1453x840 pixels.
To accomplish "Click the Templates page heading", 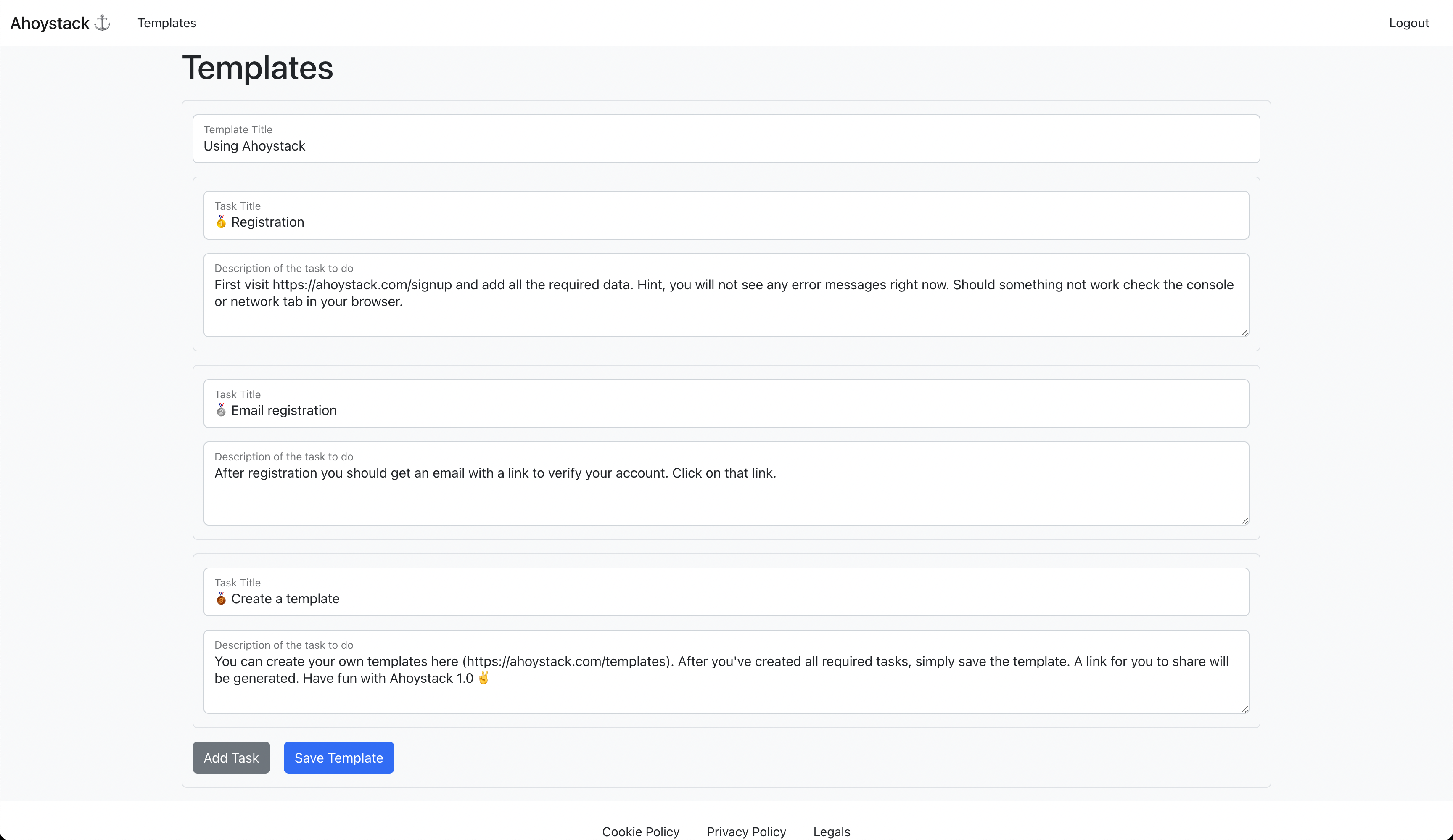I will 257,68.
